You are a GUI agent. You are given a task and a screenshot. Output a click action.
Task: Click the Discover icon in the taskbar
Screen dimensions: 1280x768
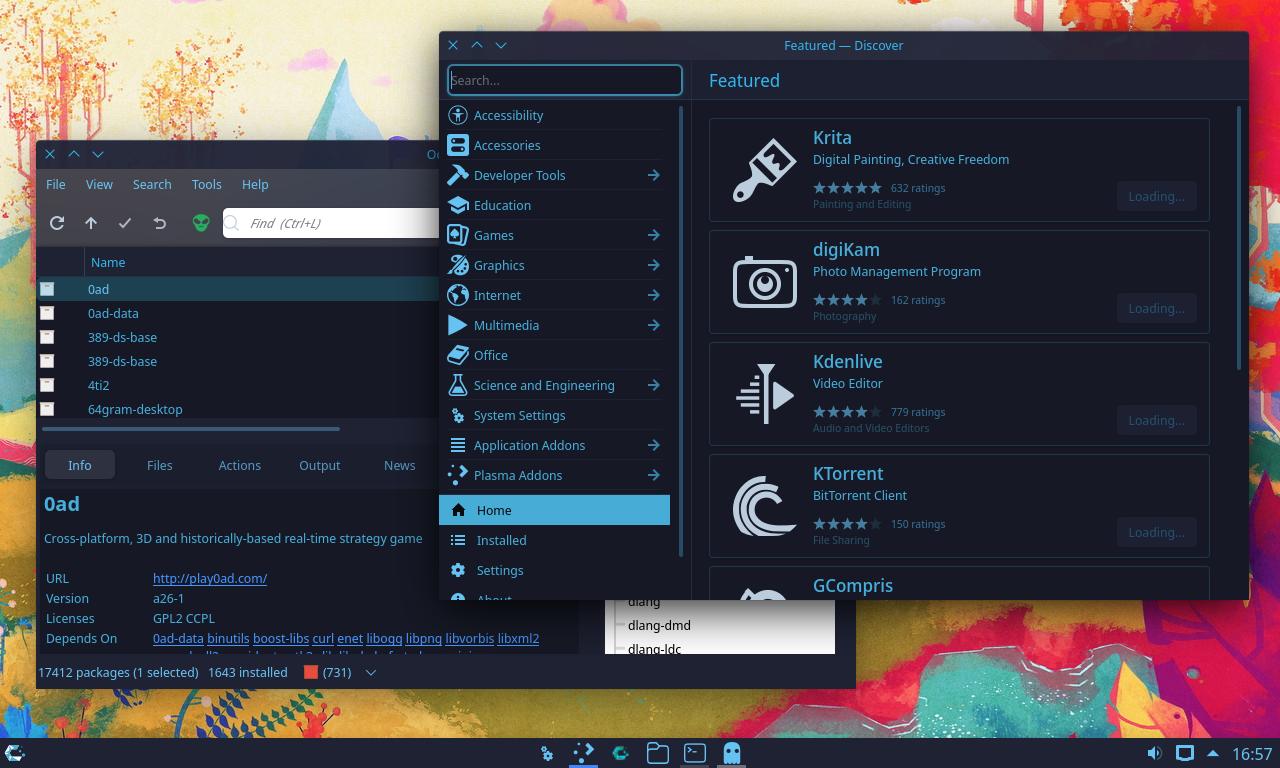[583, 753]
